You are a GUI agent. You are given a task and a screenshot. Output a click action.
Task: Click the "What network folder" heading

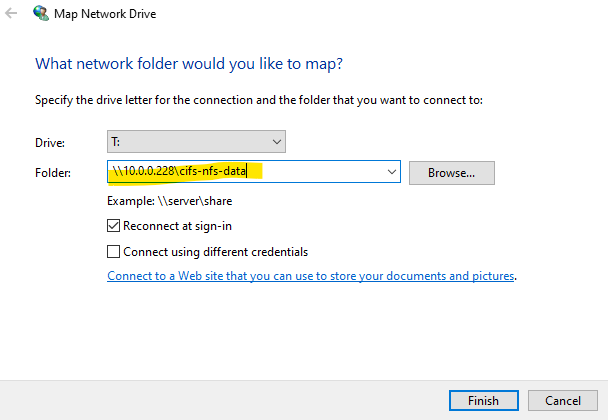(188, 63)
